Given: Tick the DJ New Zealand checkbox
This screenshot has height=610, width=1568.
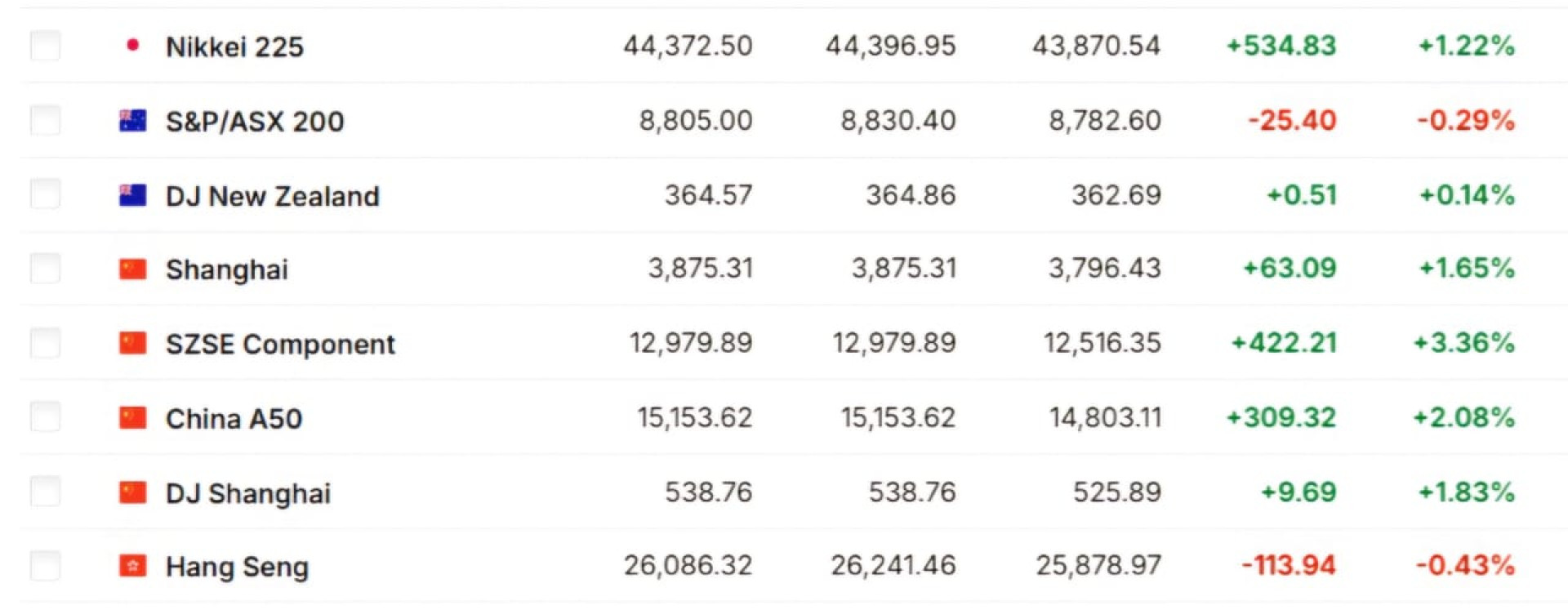Looking at the screenshot, I should 45,195.
